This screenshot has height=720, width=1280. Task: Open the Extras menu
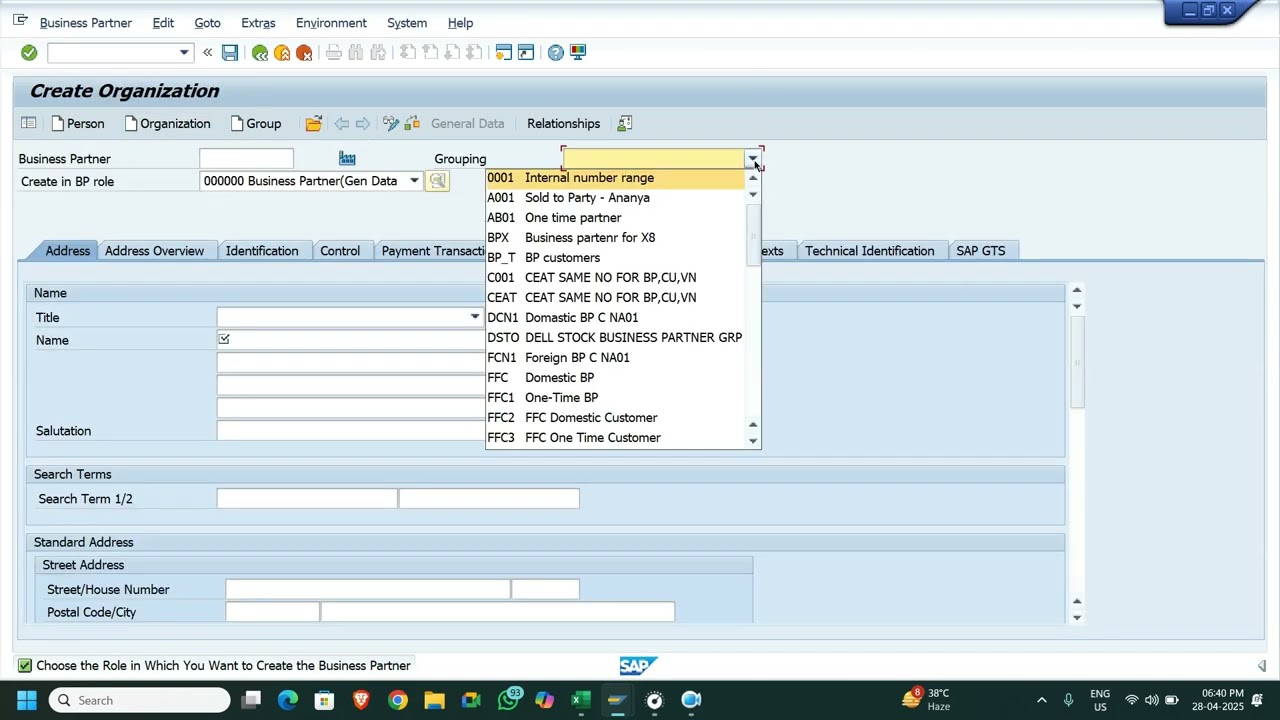pos(258,22)
